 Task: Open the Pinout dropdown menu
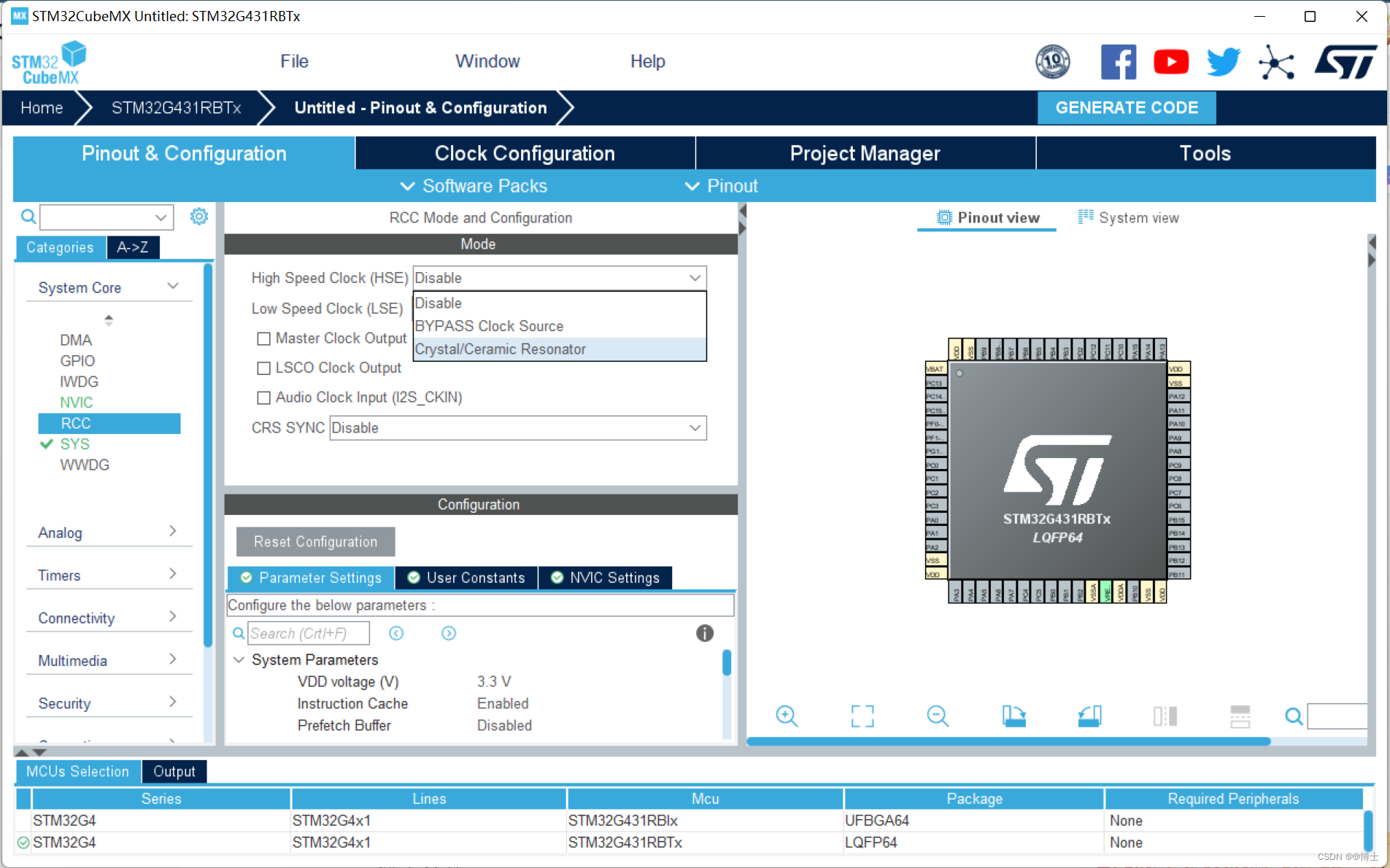point(722,186)
